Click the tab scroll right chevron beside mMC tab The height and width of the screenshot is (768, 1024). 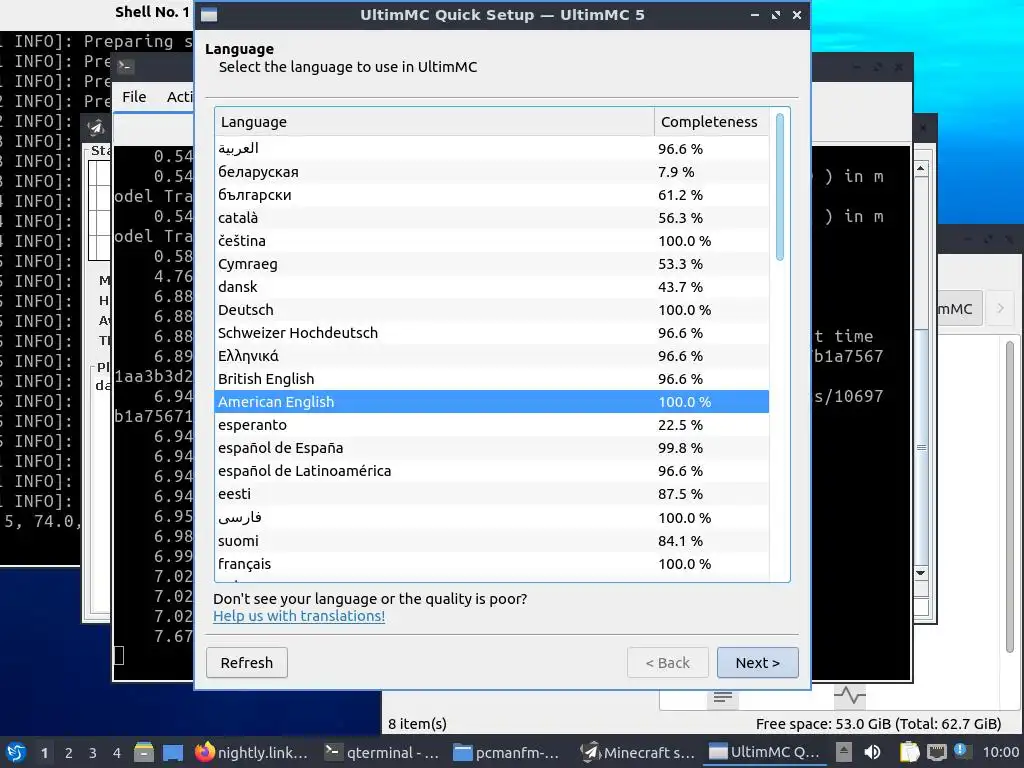1000,308
